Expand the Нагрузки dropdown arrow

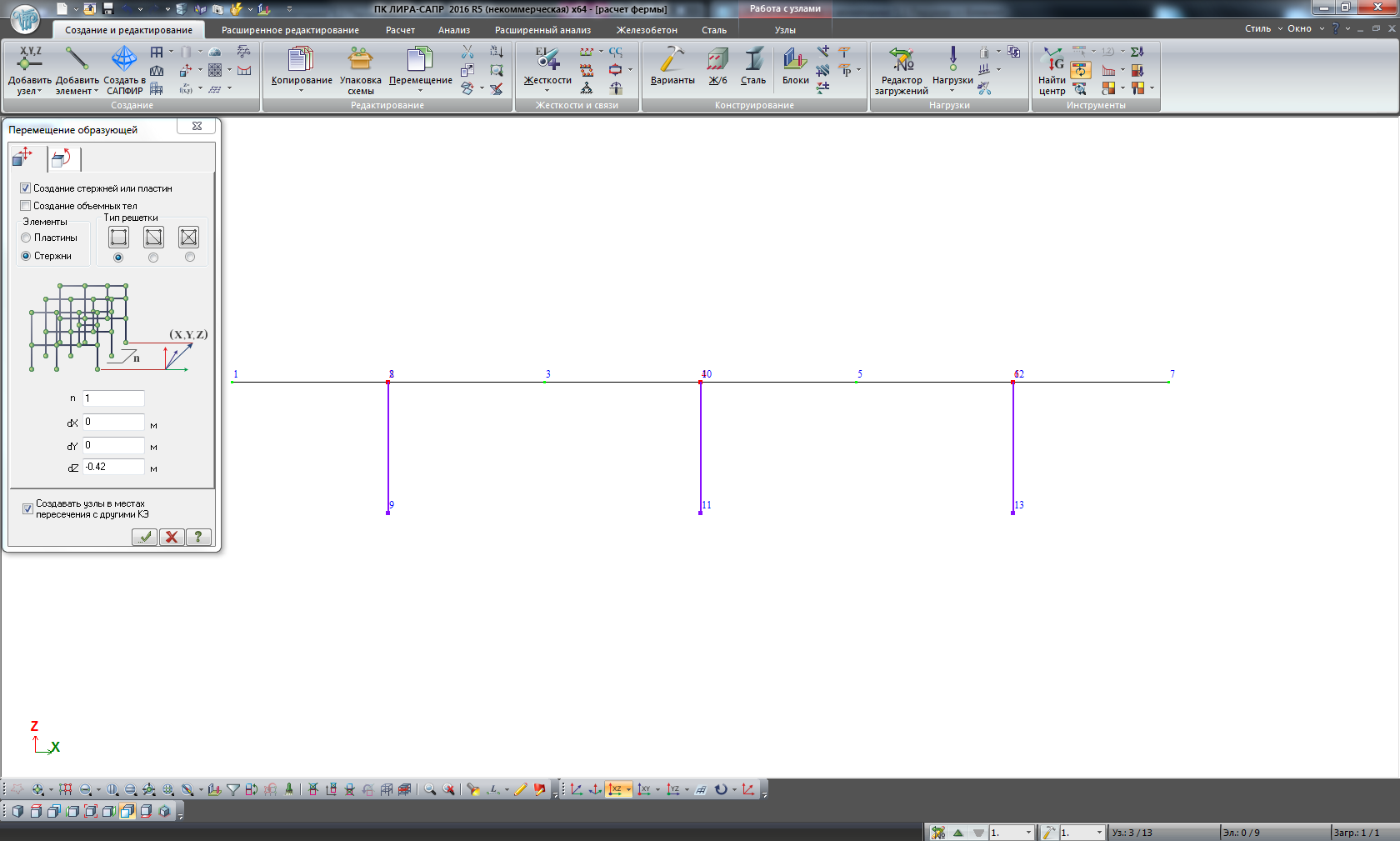(952, 90)
